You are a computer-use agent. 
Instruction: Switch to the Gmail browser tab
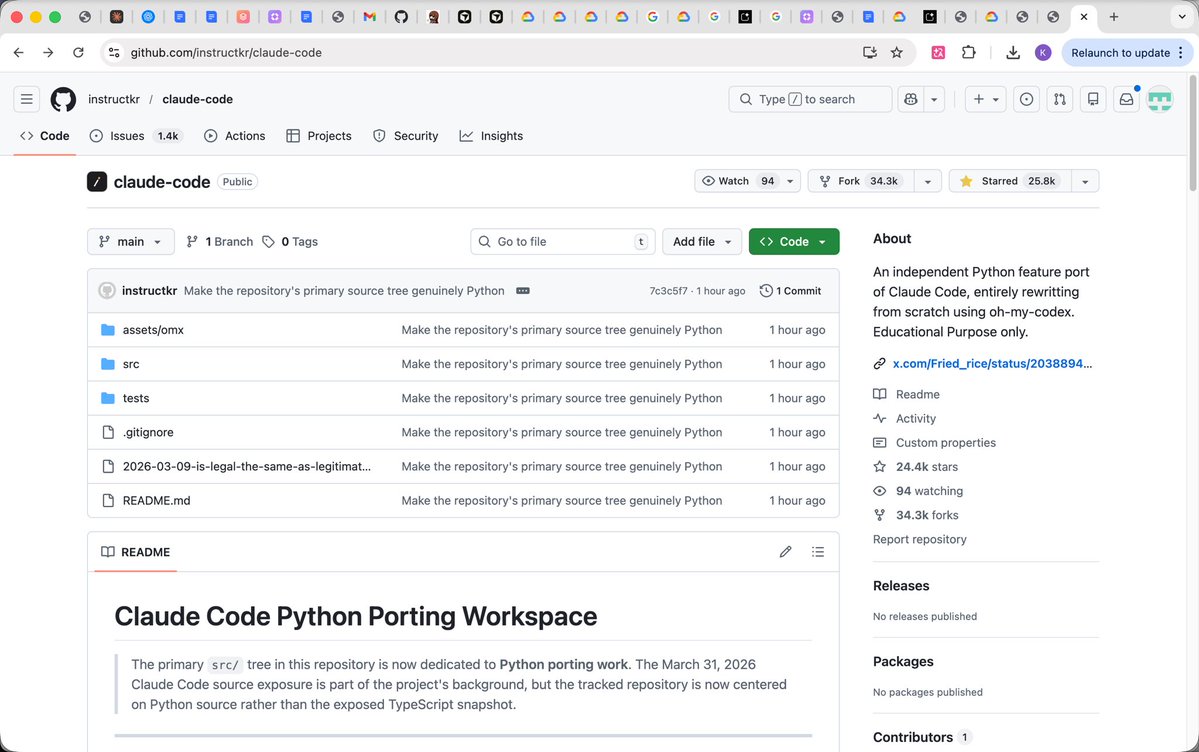[x=369, y=17]
